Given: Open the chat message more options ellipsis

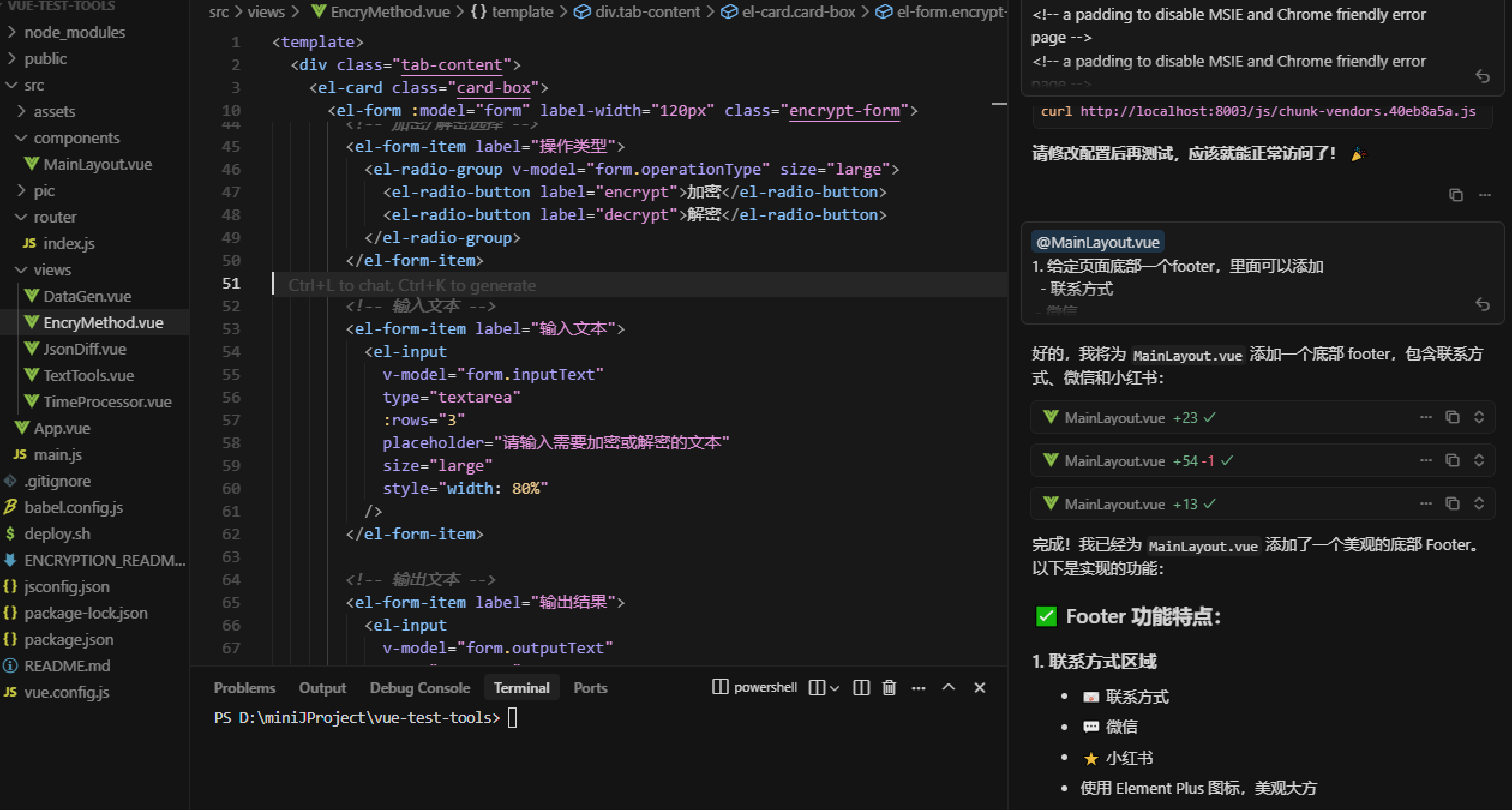Looking at the screenshot, I should point(1485,195).
